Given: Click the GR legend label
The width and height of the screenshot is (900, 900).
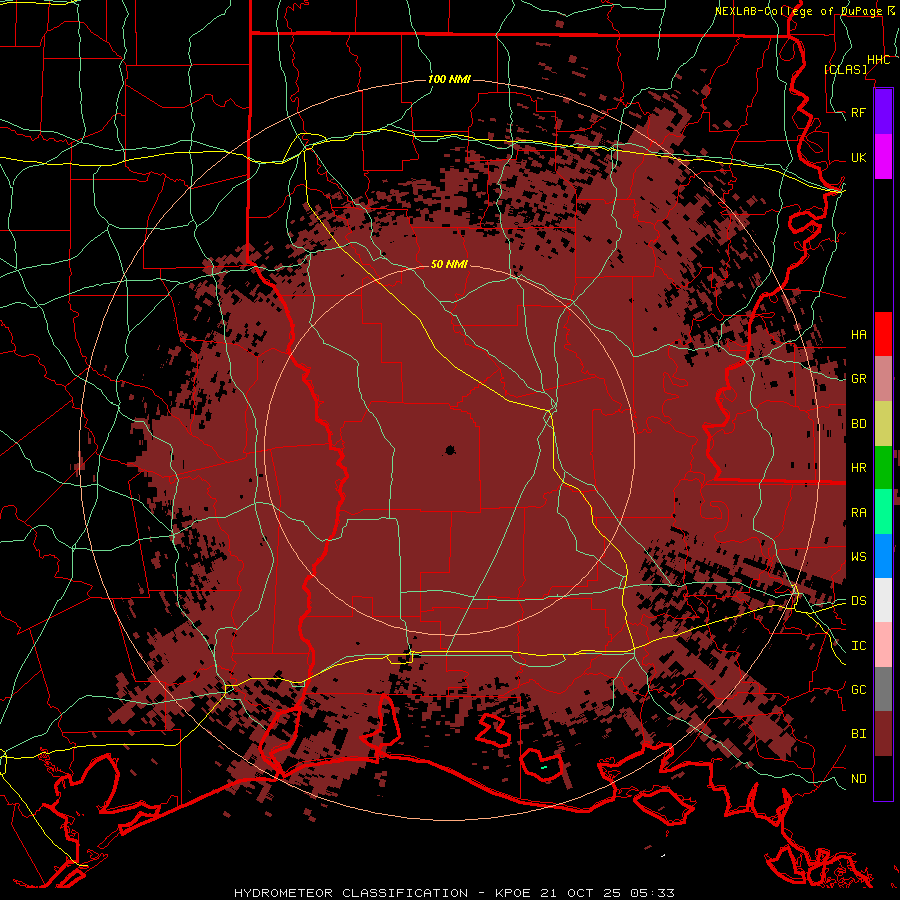Looking at the screenshot, I should (x=859, y=379).
